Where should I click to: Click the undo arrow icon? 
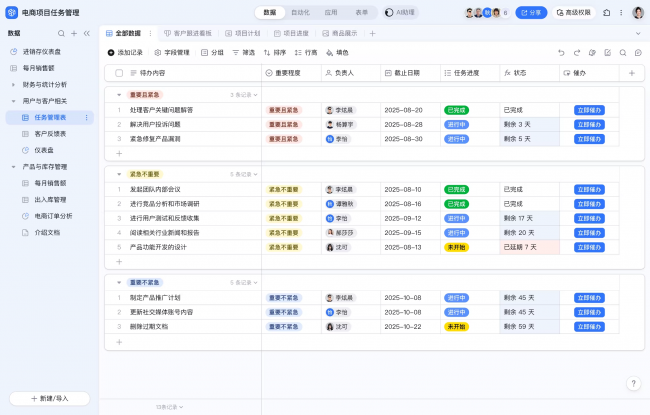(561, 52)
